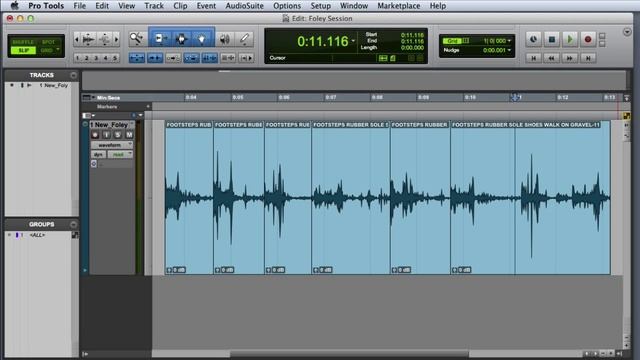
Task: Open the Clip menu
Action: [x=180, y=6]
